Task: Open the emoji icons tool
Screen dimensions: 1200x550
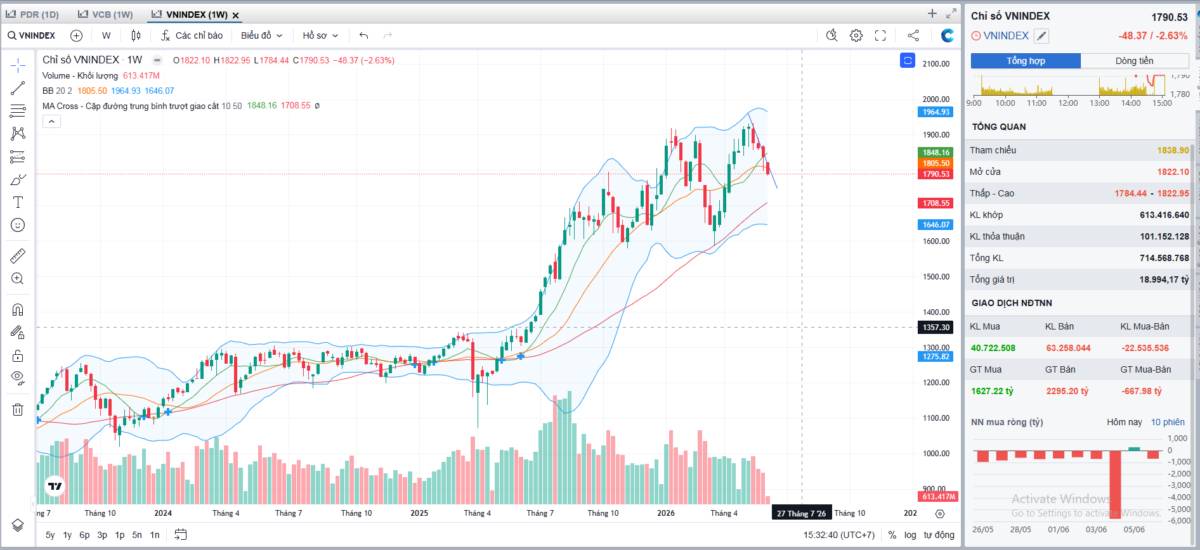Action: (17, 225)
